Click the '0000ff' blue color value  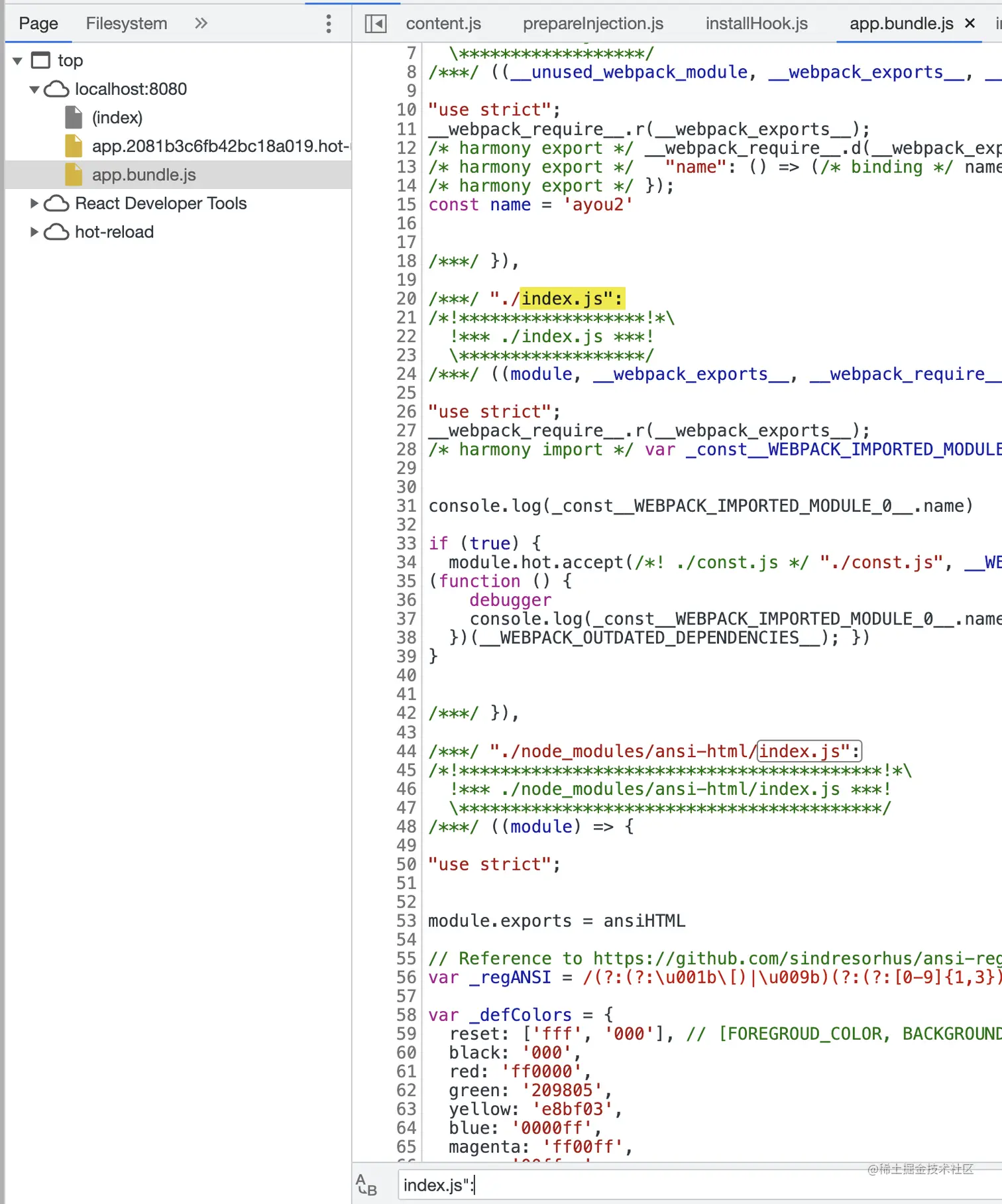(552, 1128)
